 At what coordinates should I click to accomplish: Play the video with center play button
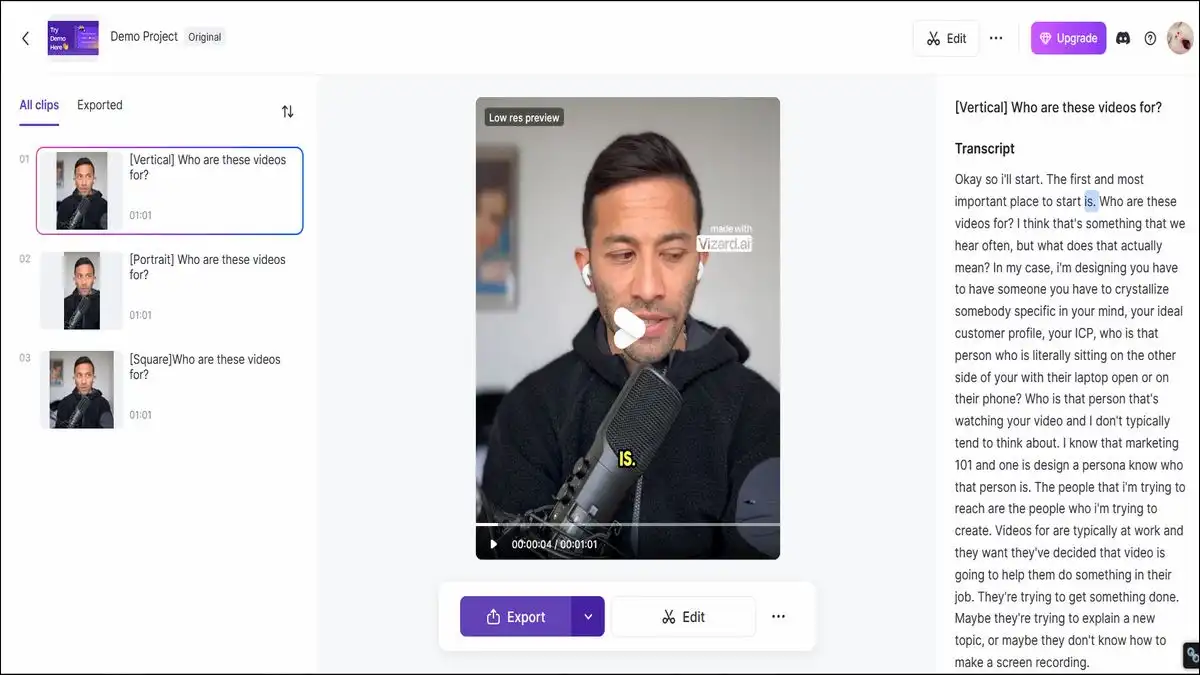[628, 328]
